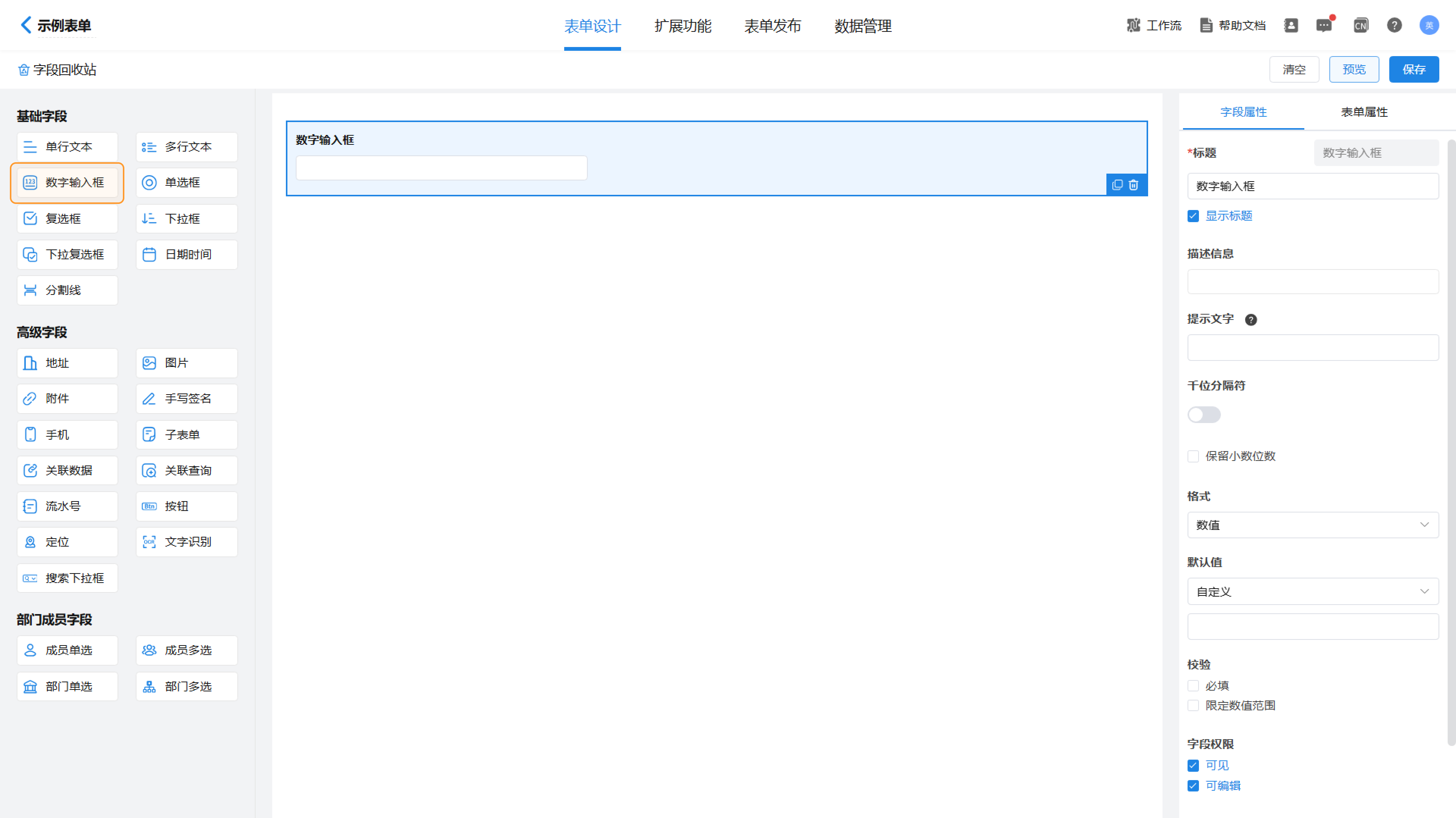
Task: Add a 成员单选 field
Action: click(x=67, y=650)
